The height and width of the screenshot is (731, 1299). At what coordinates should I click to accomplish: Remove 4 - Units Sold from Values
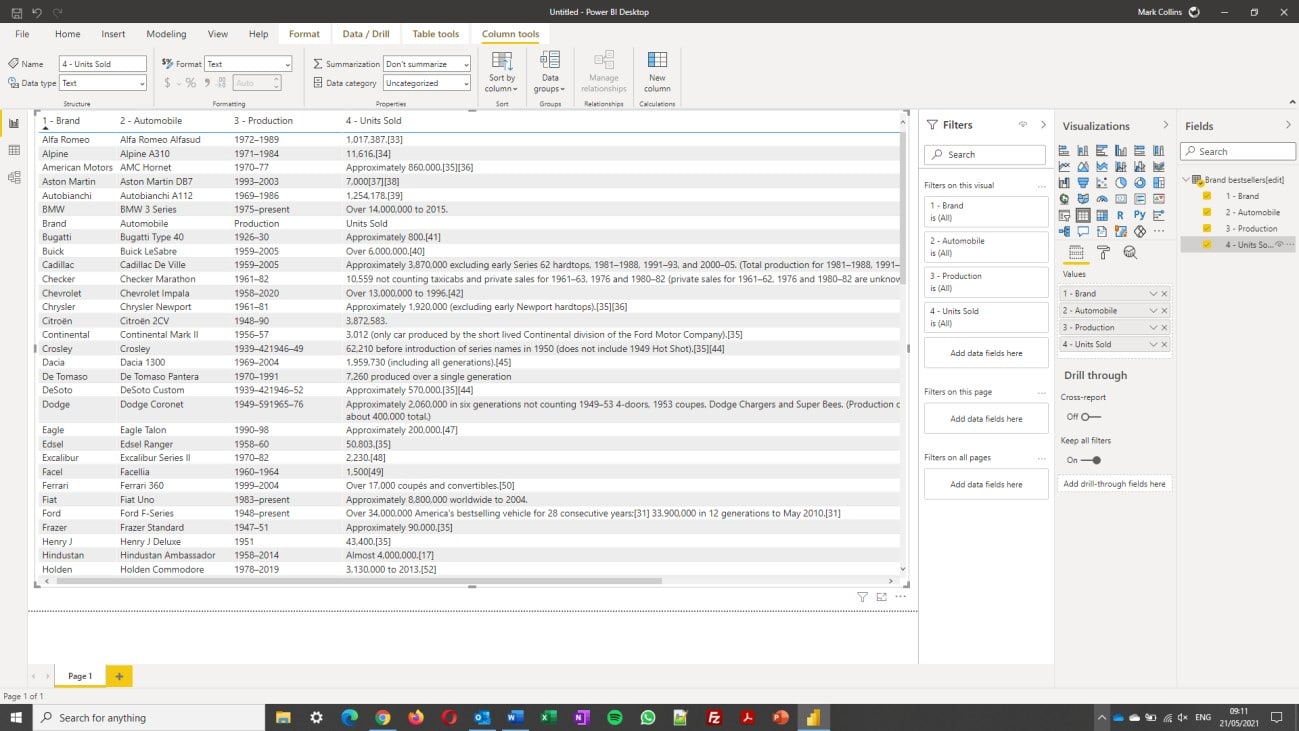click(x=1165, y=344)
